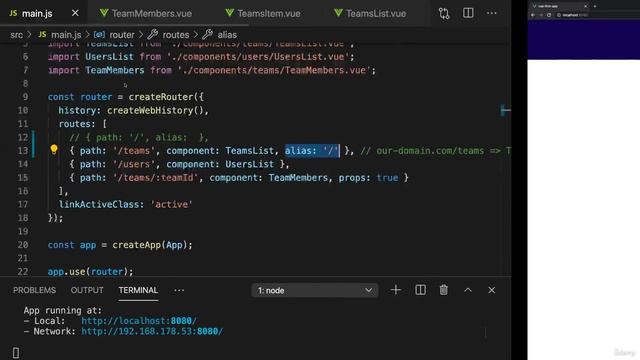Screen dimensions: 640x360
Task: Click the src breadcrumb
Action: (x=16, y=35)
